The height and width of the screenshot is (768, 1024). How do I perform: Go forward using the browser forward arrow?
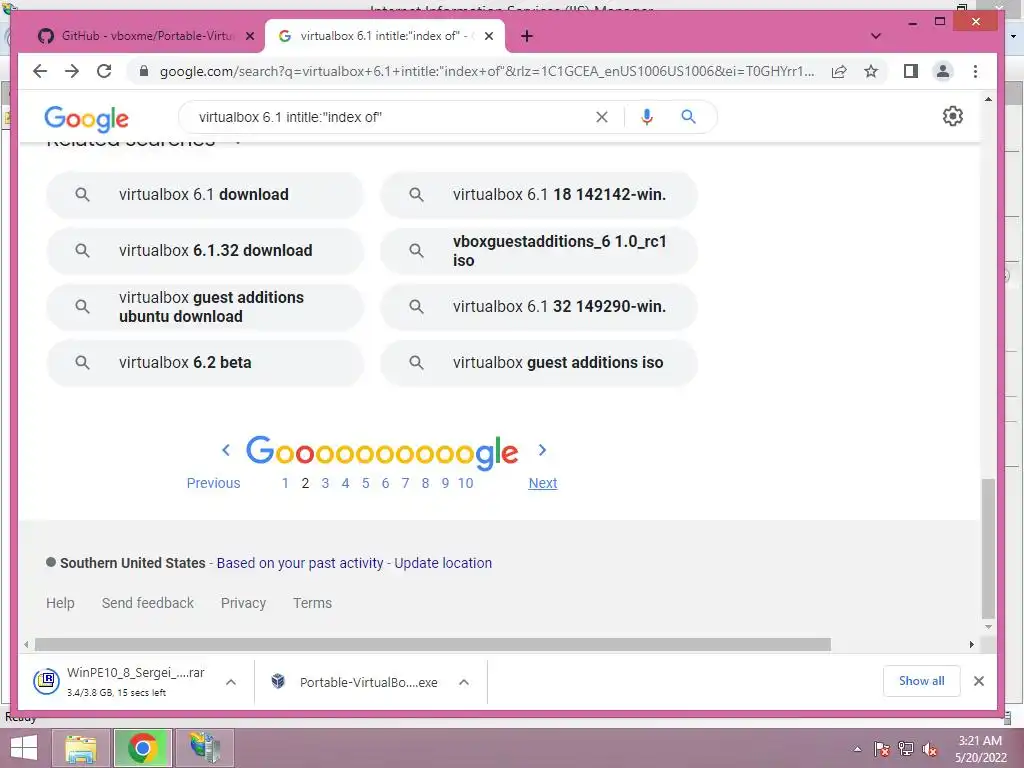tap(72, 71)
